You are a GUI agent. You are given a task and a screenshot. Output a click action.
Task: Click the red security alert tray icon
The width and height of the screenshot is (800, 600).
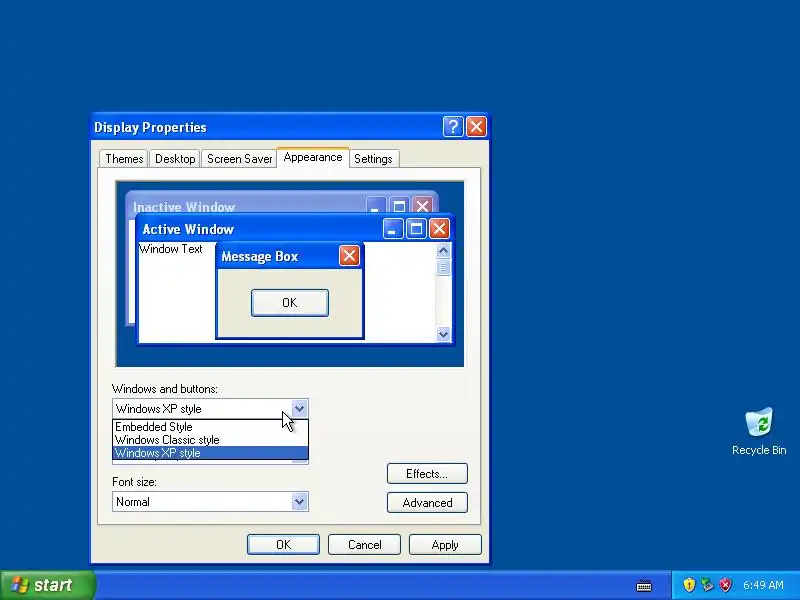(x=725, y=585)
